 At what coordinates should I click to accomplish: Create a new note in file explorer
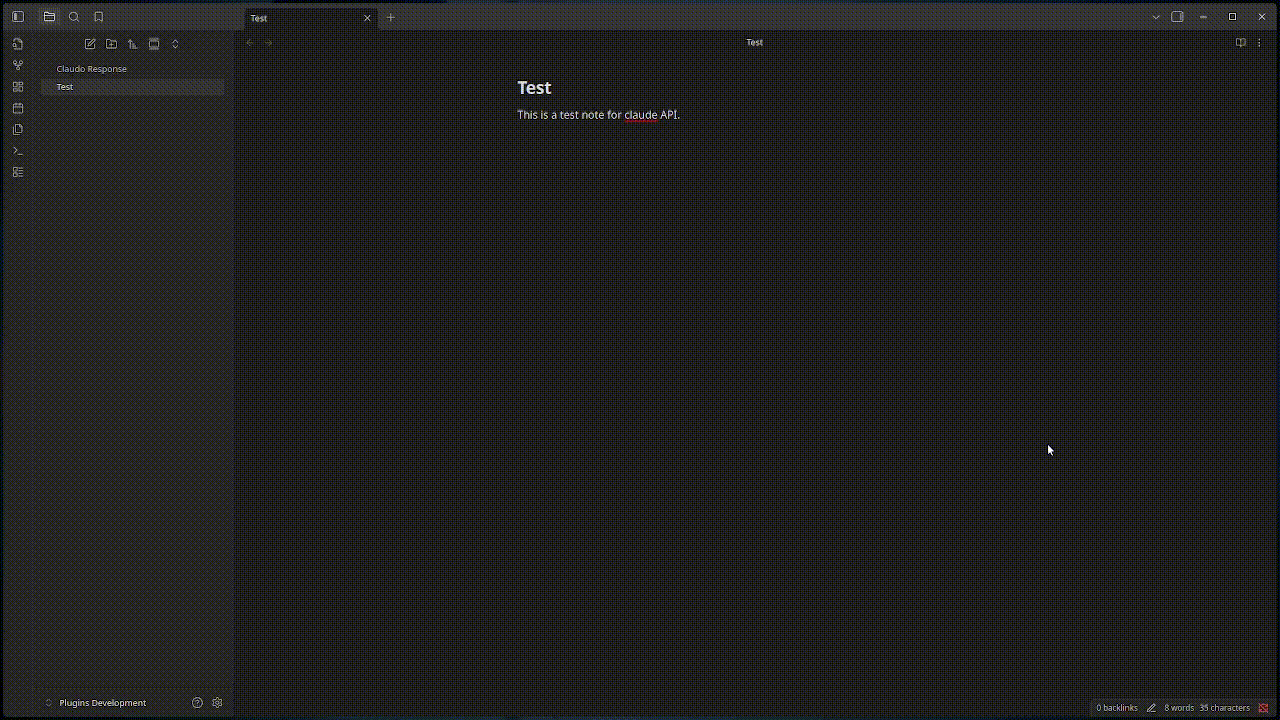[x=90, y=44]
